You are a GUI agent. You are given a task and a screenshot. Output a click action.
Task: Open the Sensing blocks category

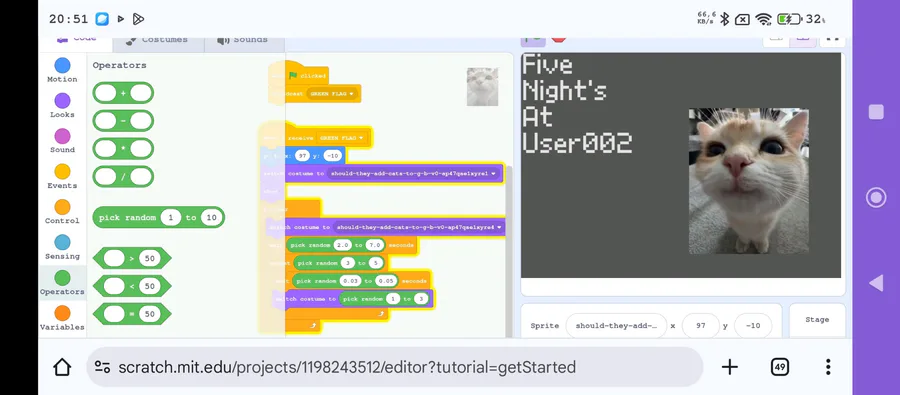coord(62,247)
